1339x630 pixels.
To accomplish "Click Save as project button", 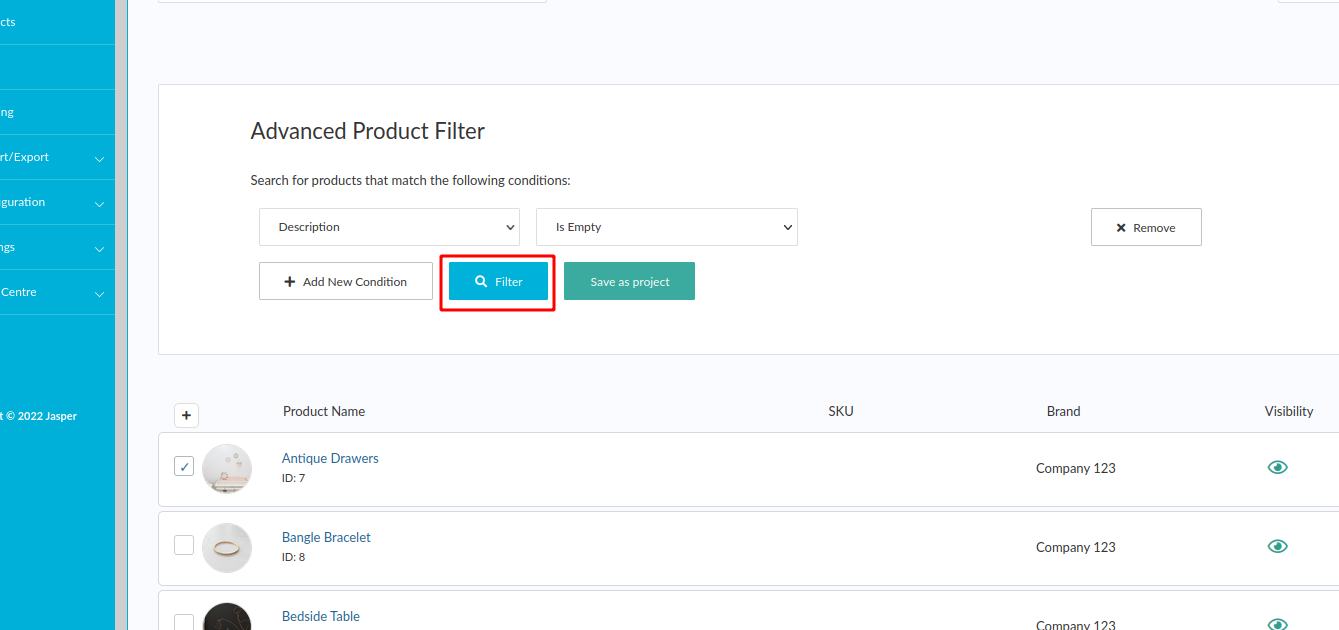I will 629,282.
